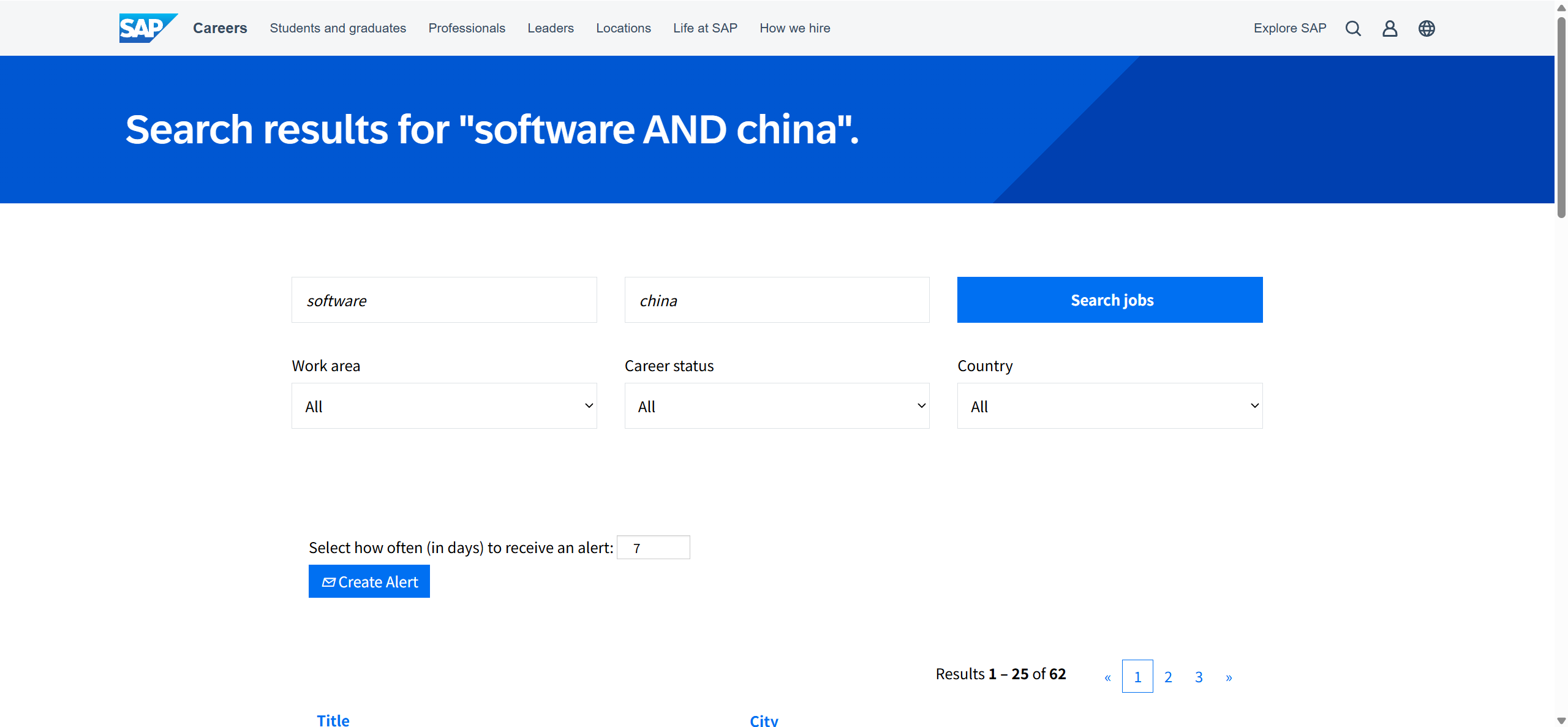The image size is (1568, 727).
Task: Expand the Country dropdown
Action: pos(1109,406)
